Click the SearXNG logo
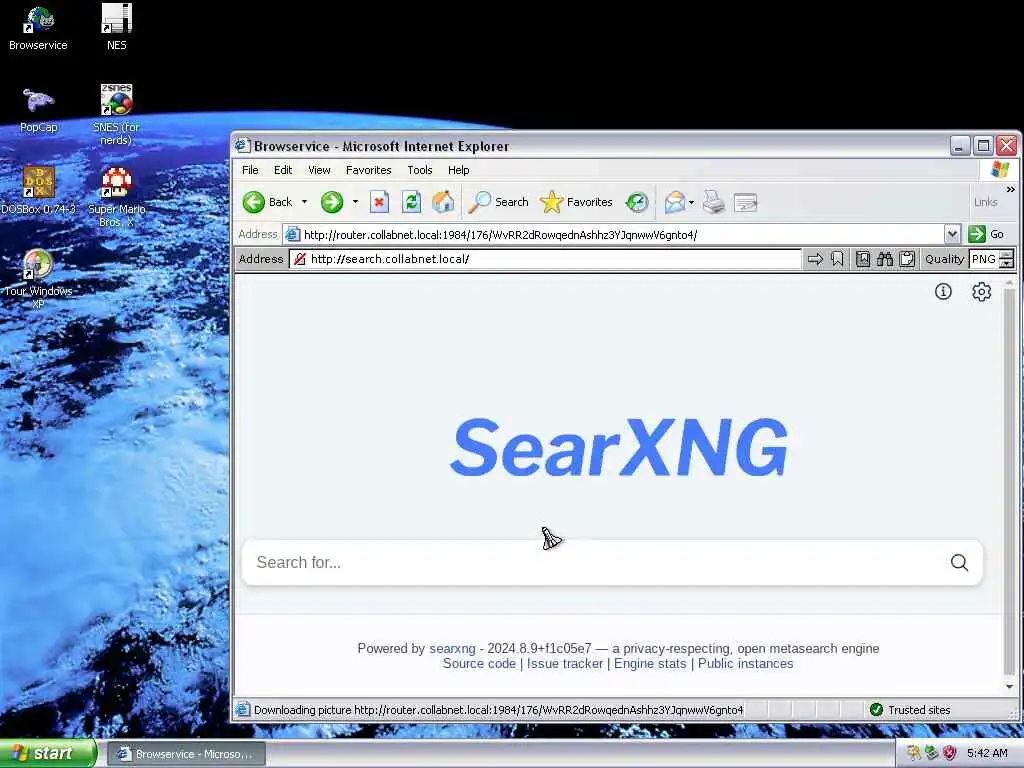Image resolution: width=1024 pixels, height=768 pixels. pos(619,448)
